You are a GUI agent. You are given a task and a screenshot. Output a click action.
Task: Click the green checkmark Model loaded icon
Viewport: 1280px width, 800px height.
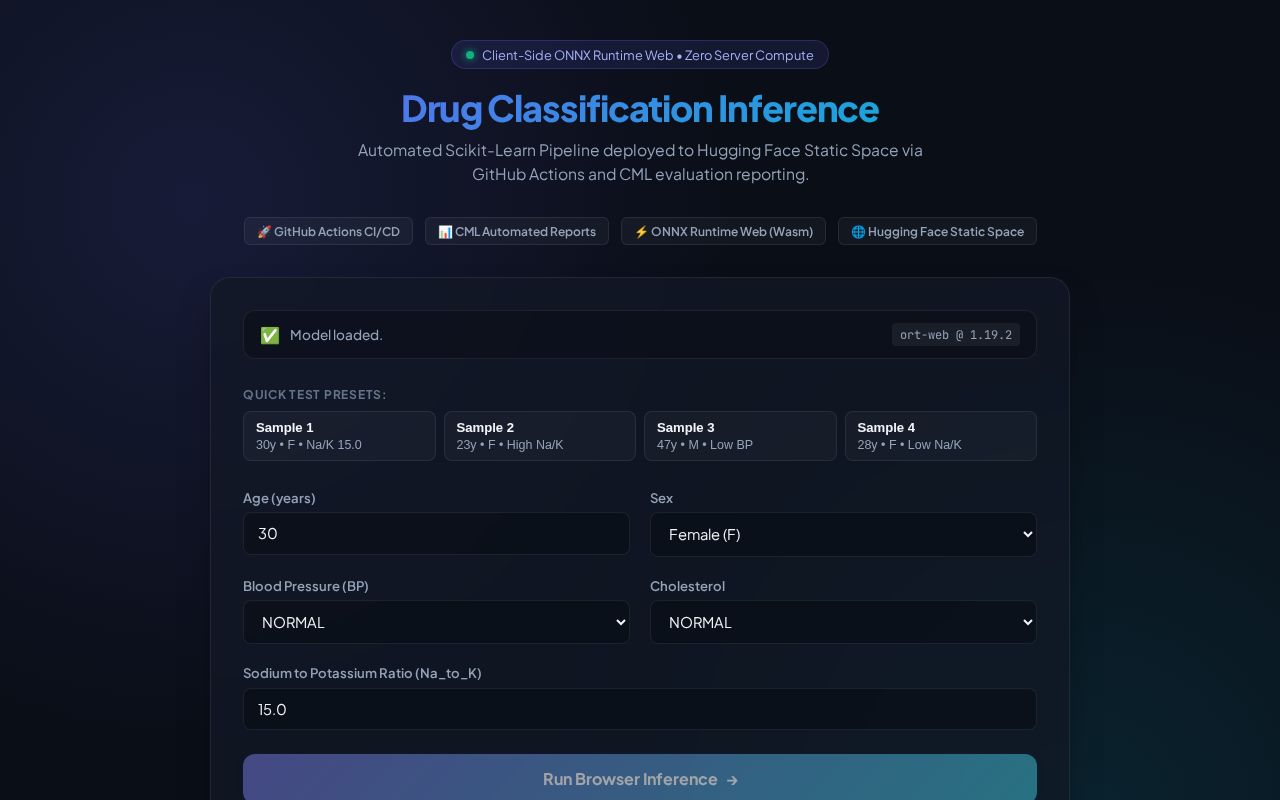click(x=270, y=335)
